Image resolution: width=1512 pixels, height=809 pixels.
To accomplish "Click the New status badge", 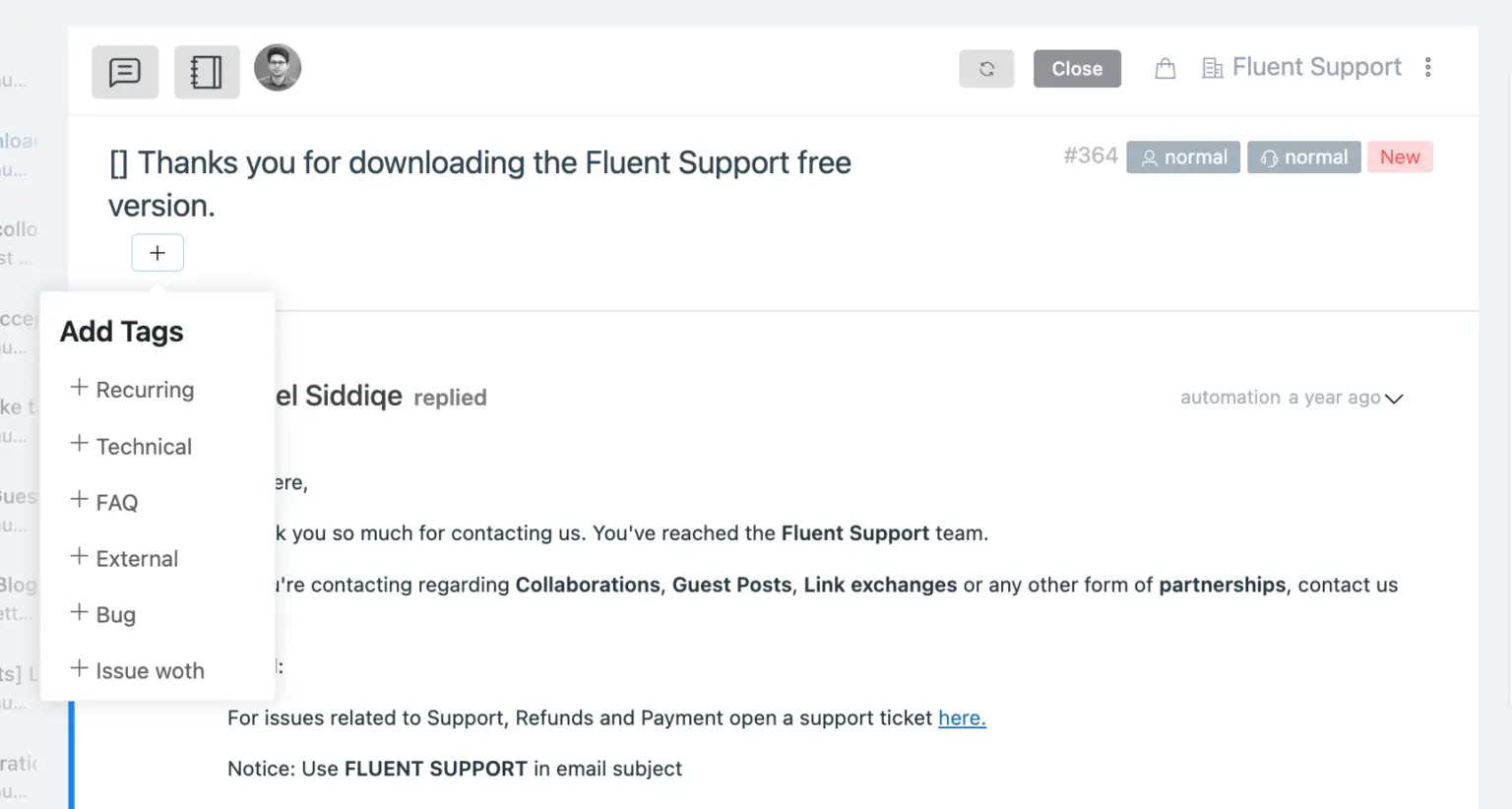I will 1400,157.
